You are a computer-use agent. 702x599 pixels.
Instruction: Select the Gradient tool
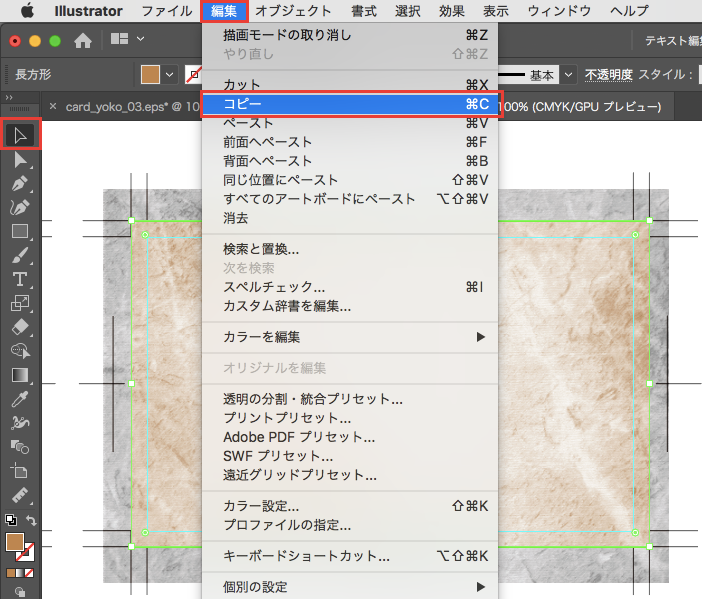[20, 375]
